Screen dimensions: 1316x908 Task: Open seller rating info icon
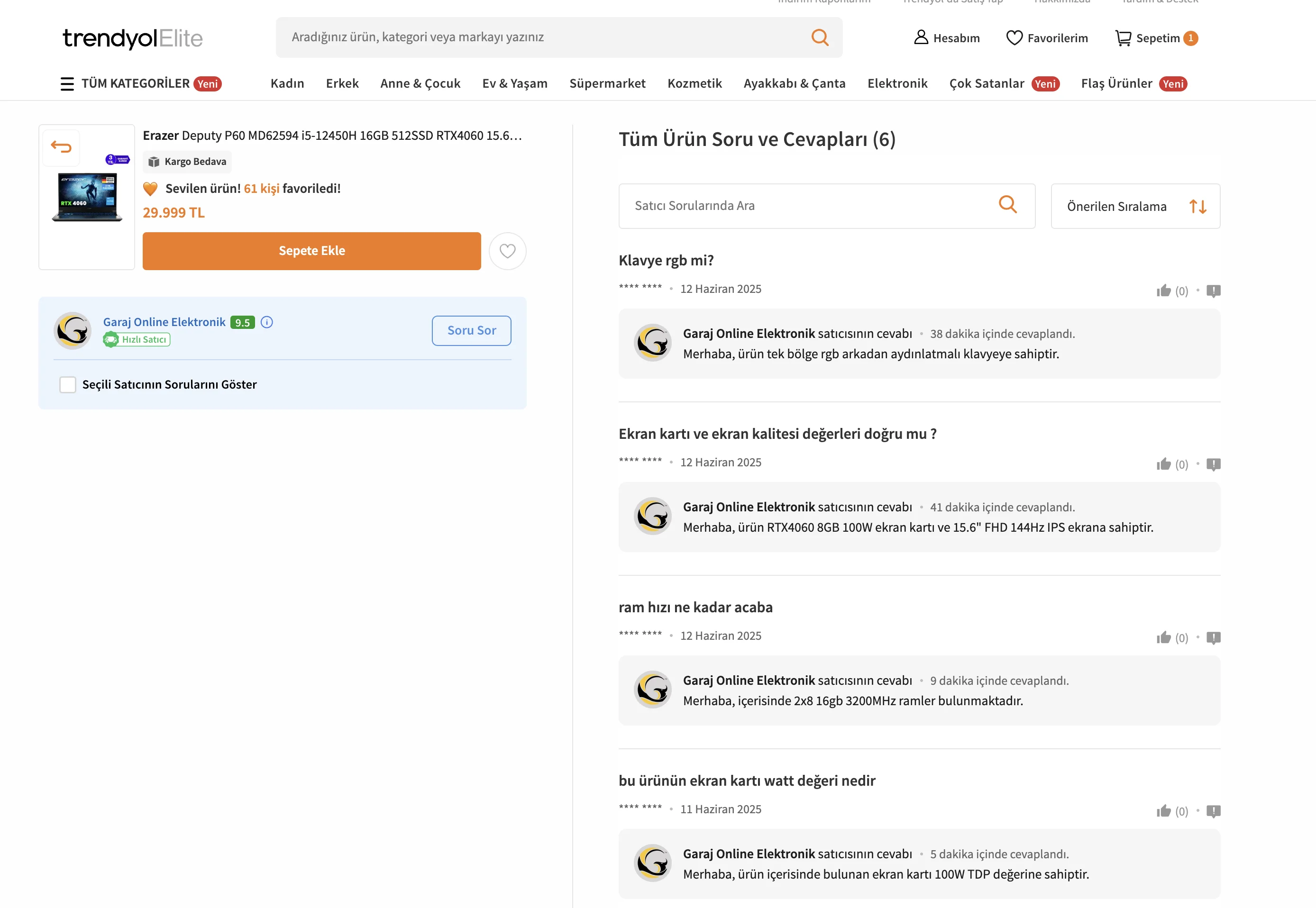(x=267, y=322)
